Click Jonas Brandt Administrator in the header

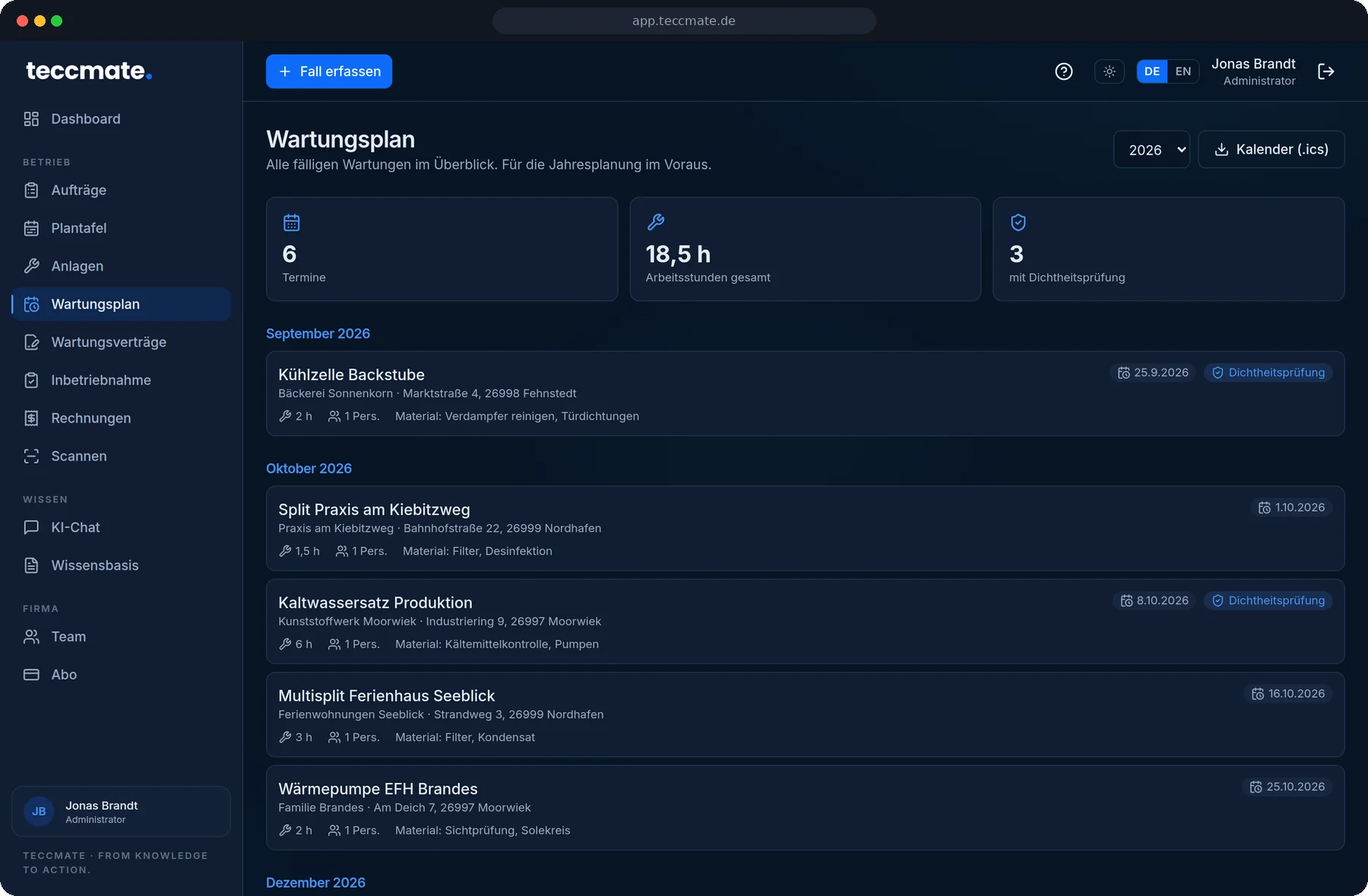[x=1253, y=71]
